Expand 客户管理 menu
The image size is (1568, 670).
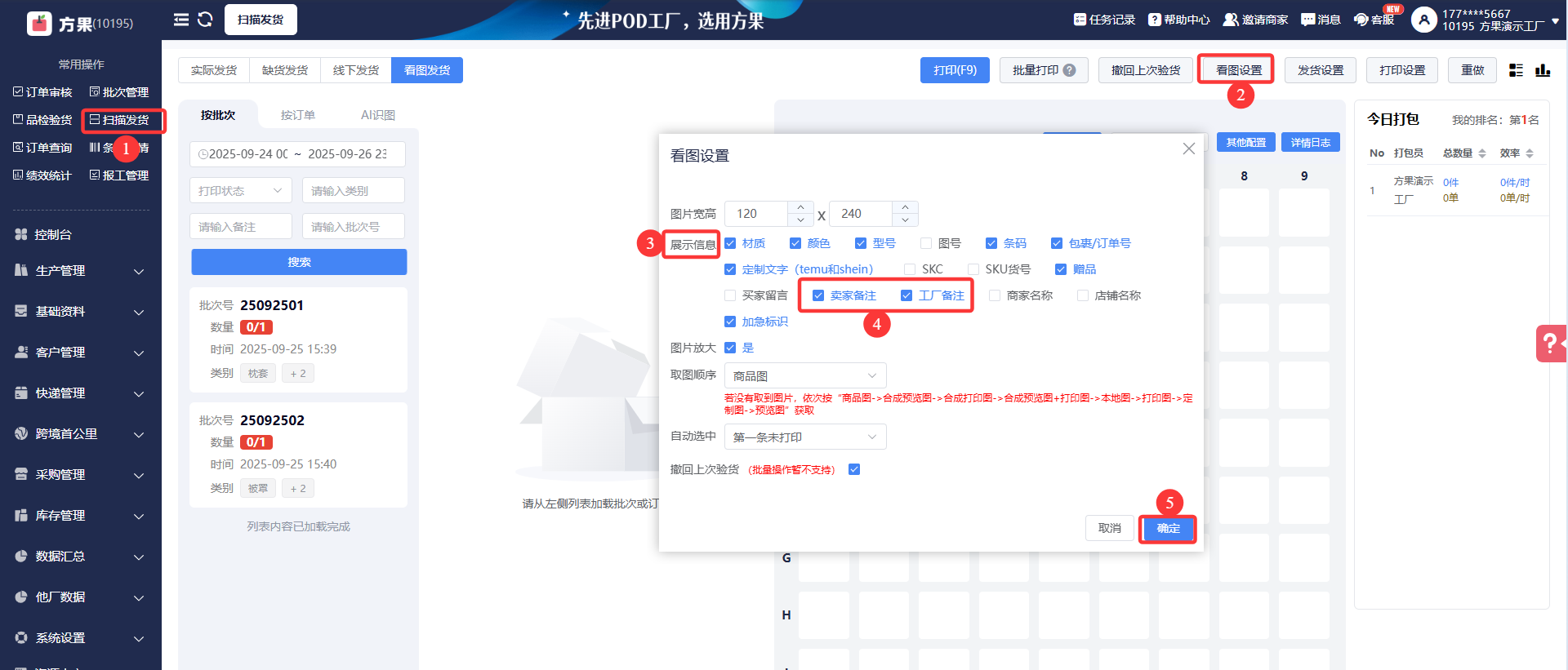click(x=80, y=353)
